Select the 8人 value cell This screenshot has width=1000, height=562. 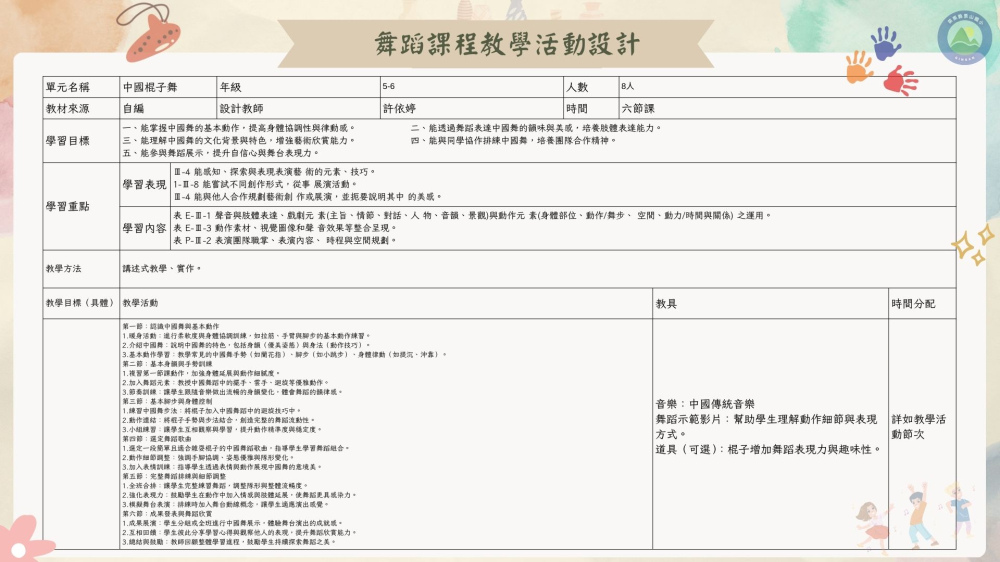[x=788, y=87]
